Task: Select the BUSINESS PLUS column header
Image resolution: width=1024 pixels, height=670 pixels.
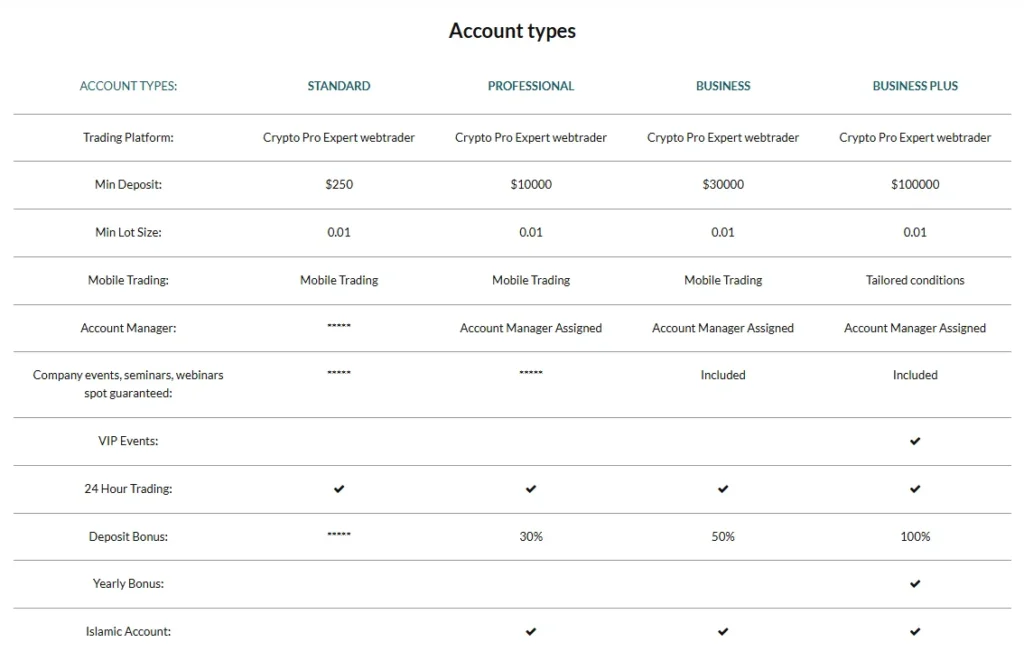Action: (x=915, y=86)
